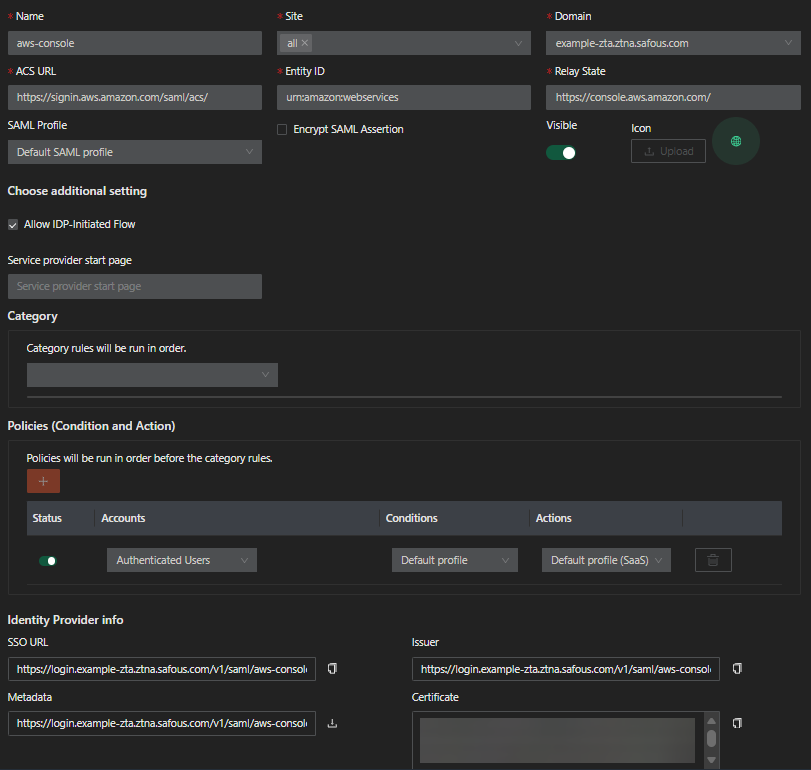This screenshot has width=811, height=770.
Task: Toggle the Visible switch off
Action: coord(561,153)
